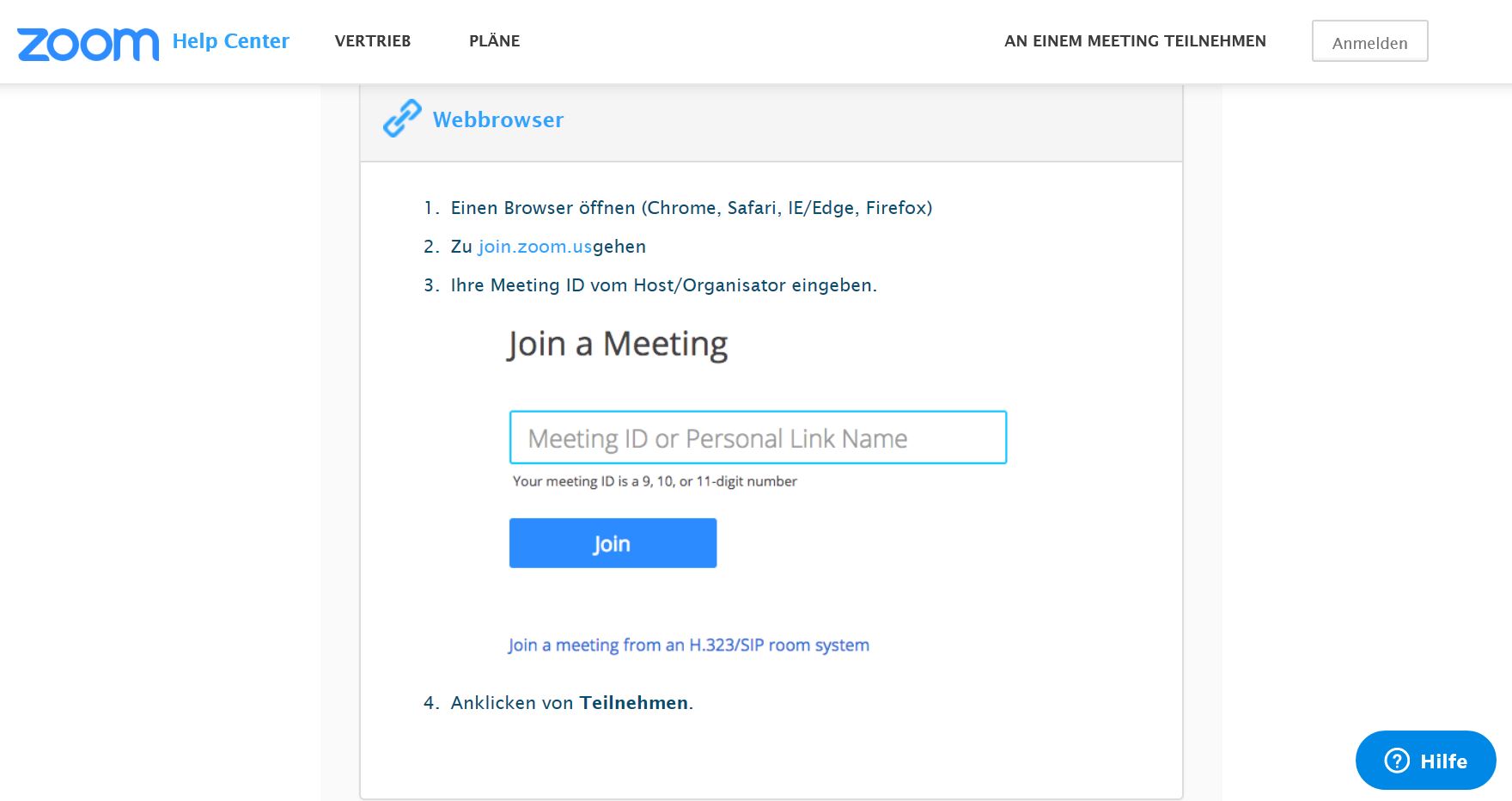1512x801 pixels.
Task: Click the step 1 'Einen Browser öffnen' text
Action: click(x=691, y=208)
